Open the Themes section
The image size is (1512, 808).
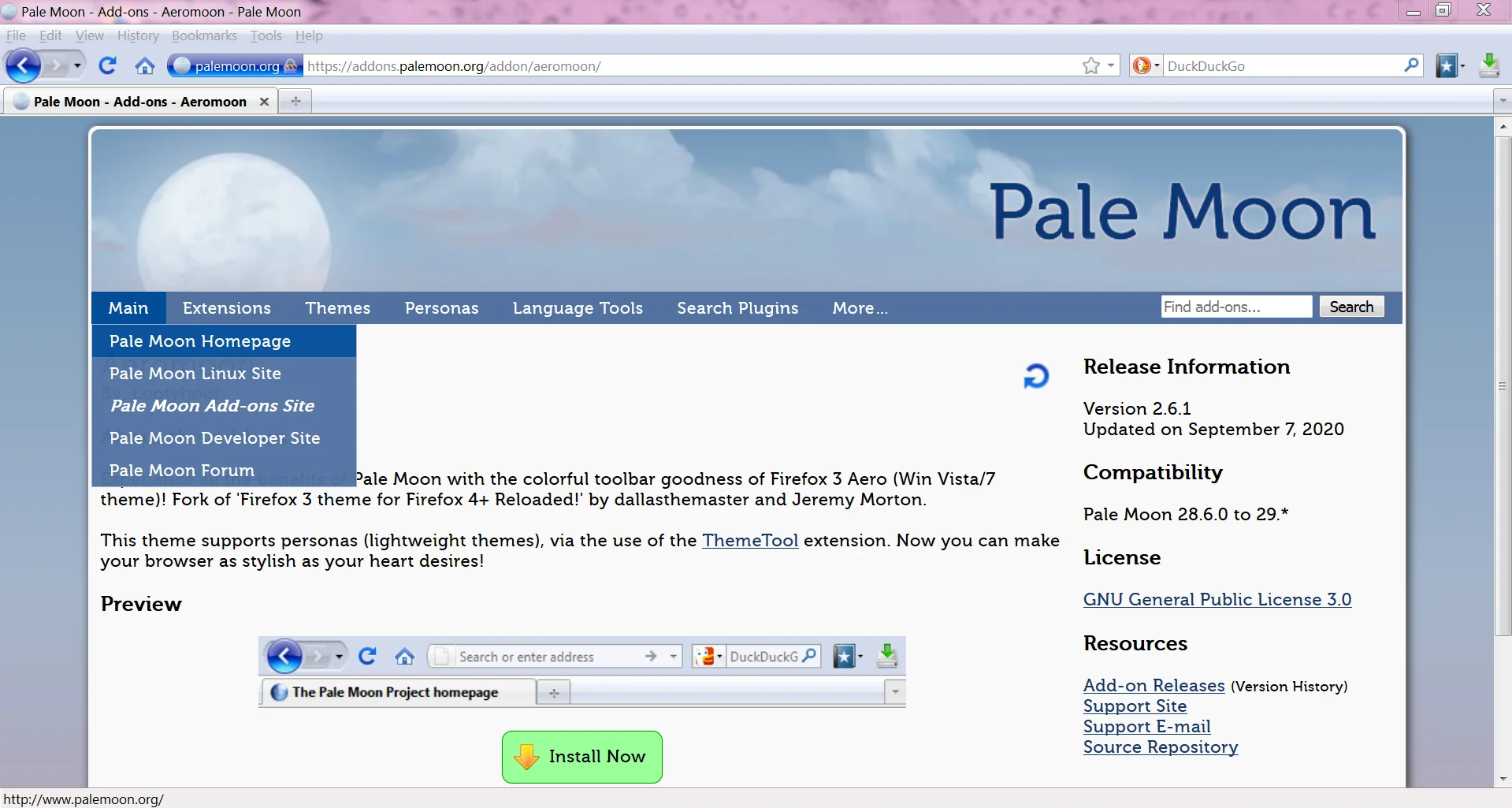[x=338, y=308]
